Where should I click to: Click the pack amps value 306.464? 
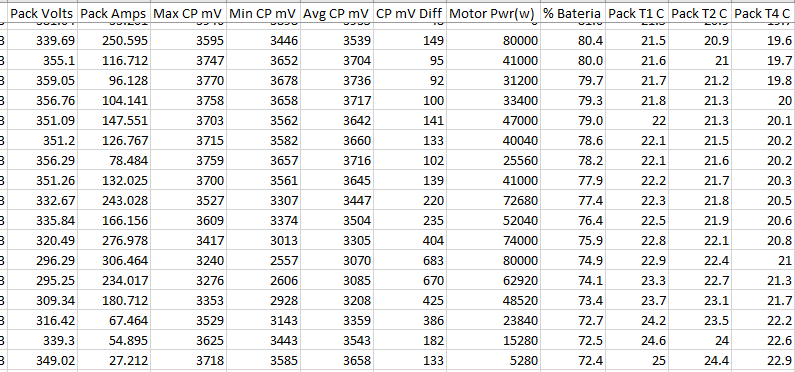pos(114,261)
